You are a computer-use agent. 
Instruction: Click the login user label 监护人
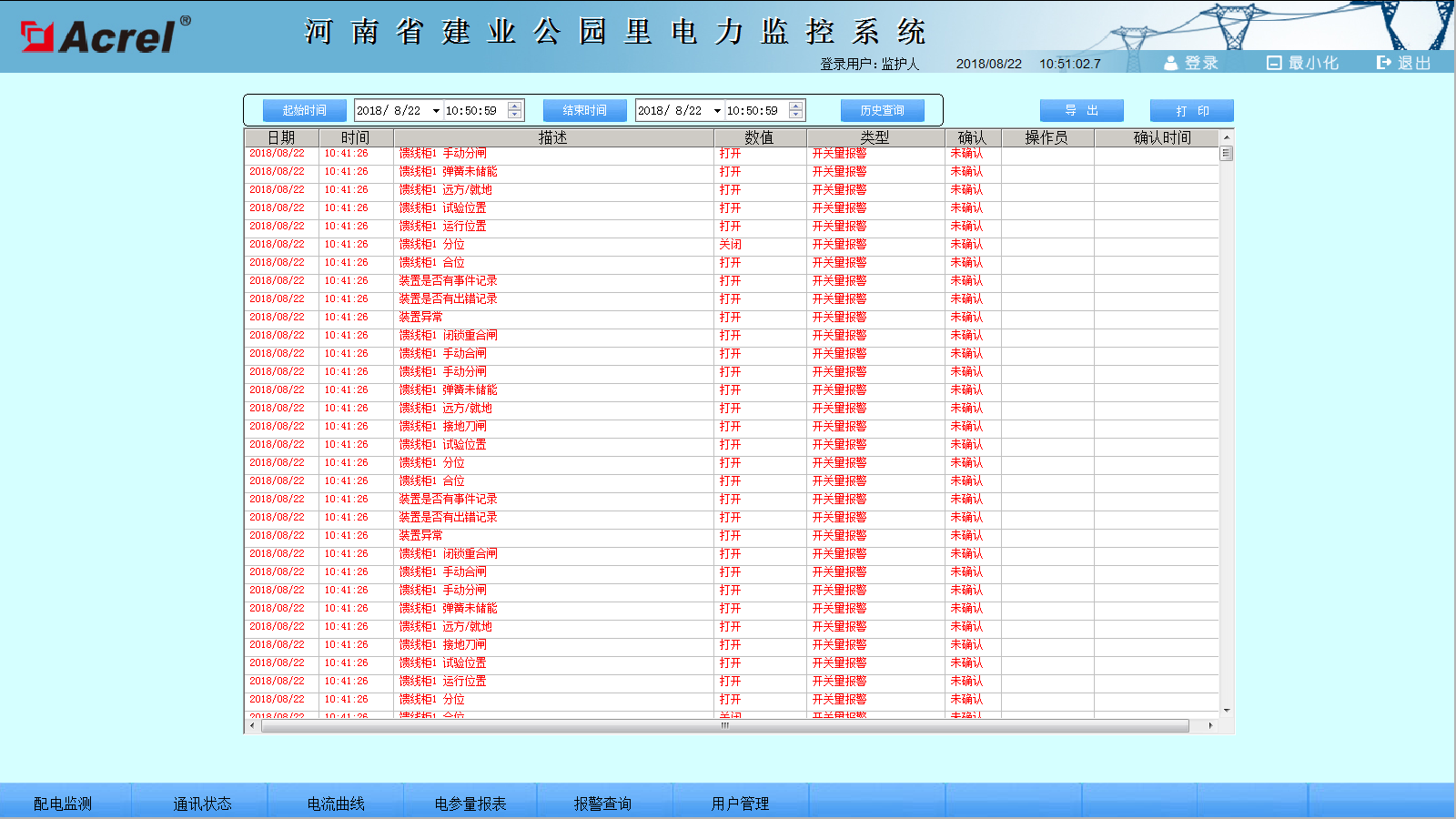click(900, 64)
